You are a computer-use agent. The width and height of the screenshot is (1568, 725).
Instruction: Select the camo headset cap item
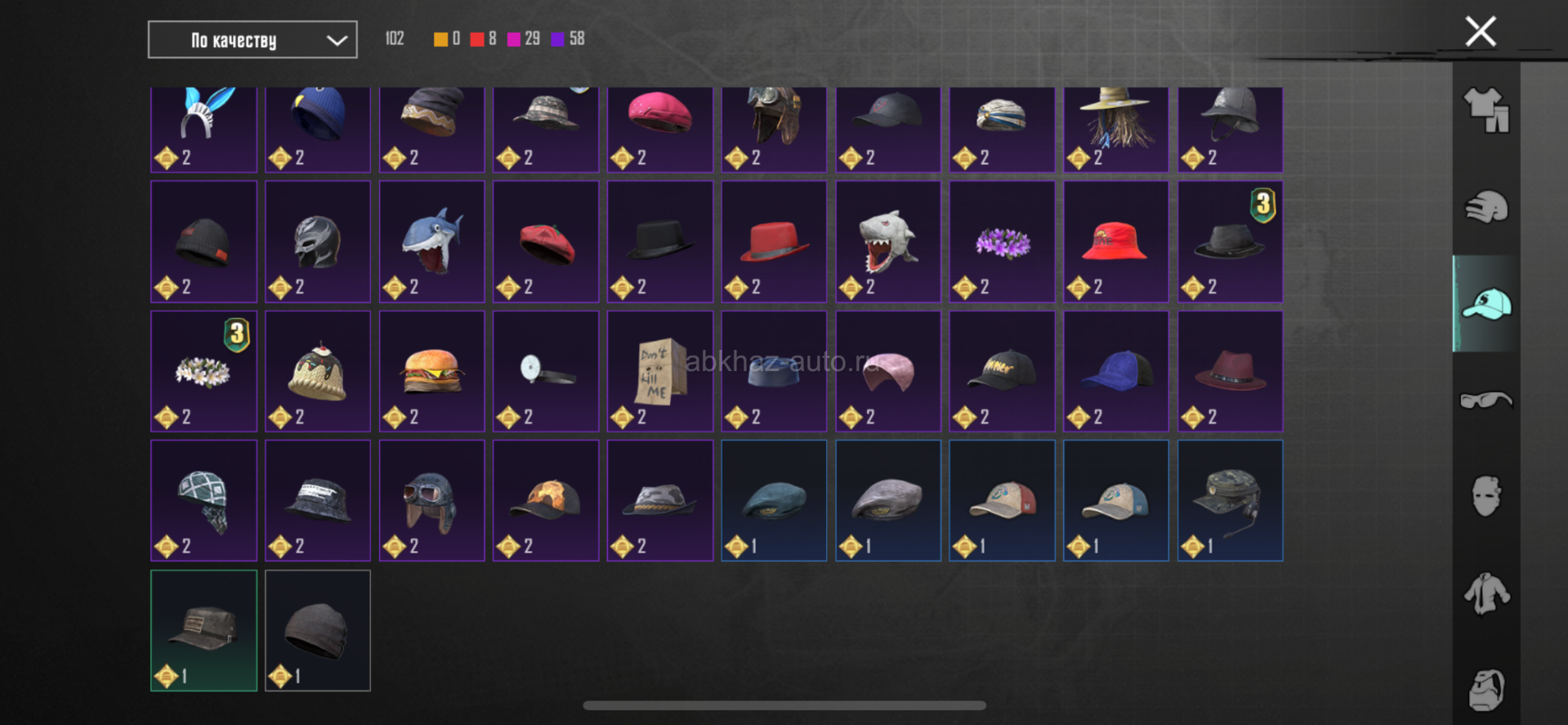point(1231,500)
